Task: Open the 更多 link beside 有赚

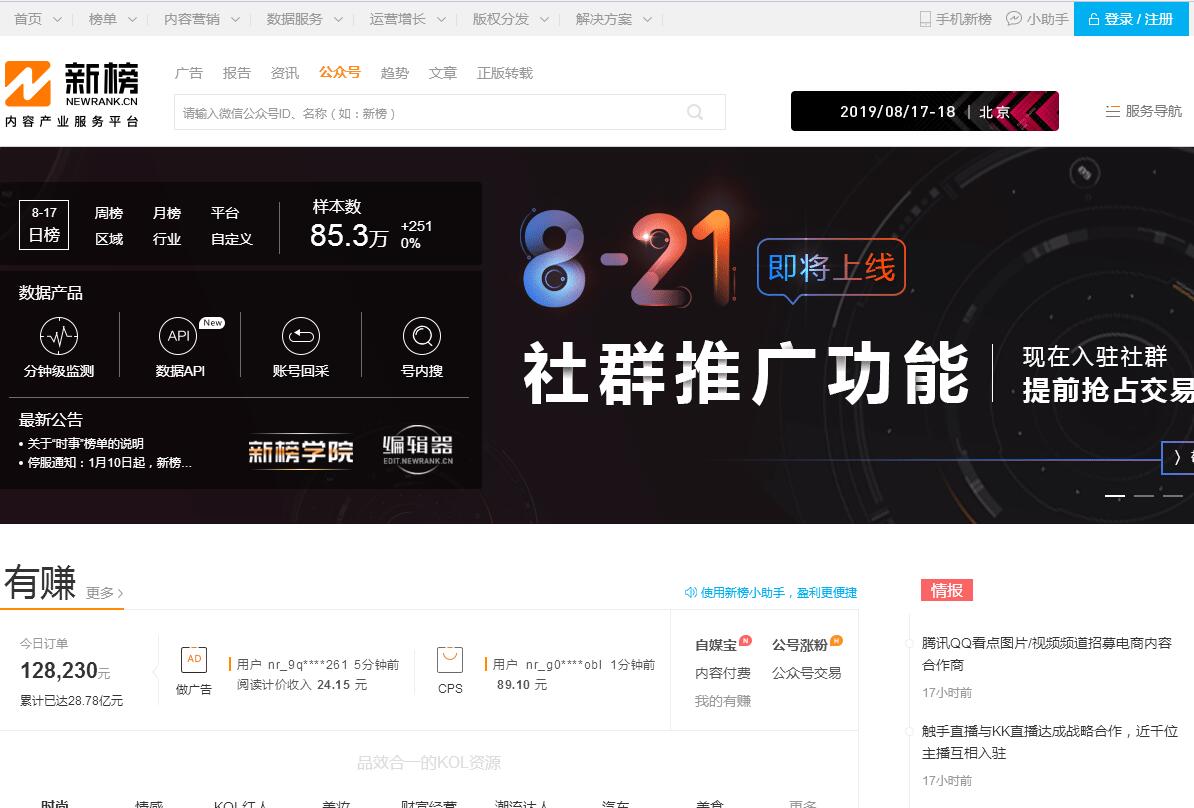Action: 104,593
